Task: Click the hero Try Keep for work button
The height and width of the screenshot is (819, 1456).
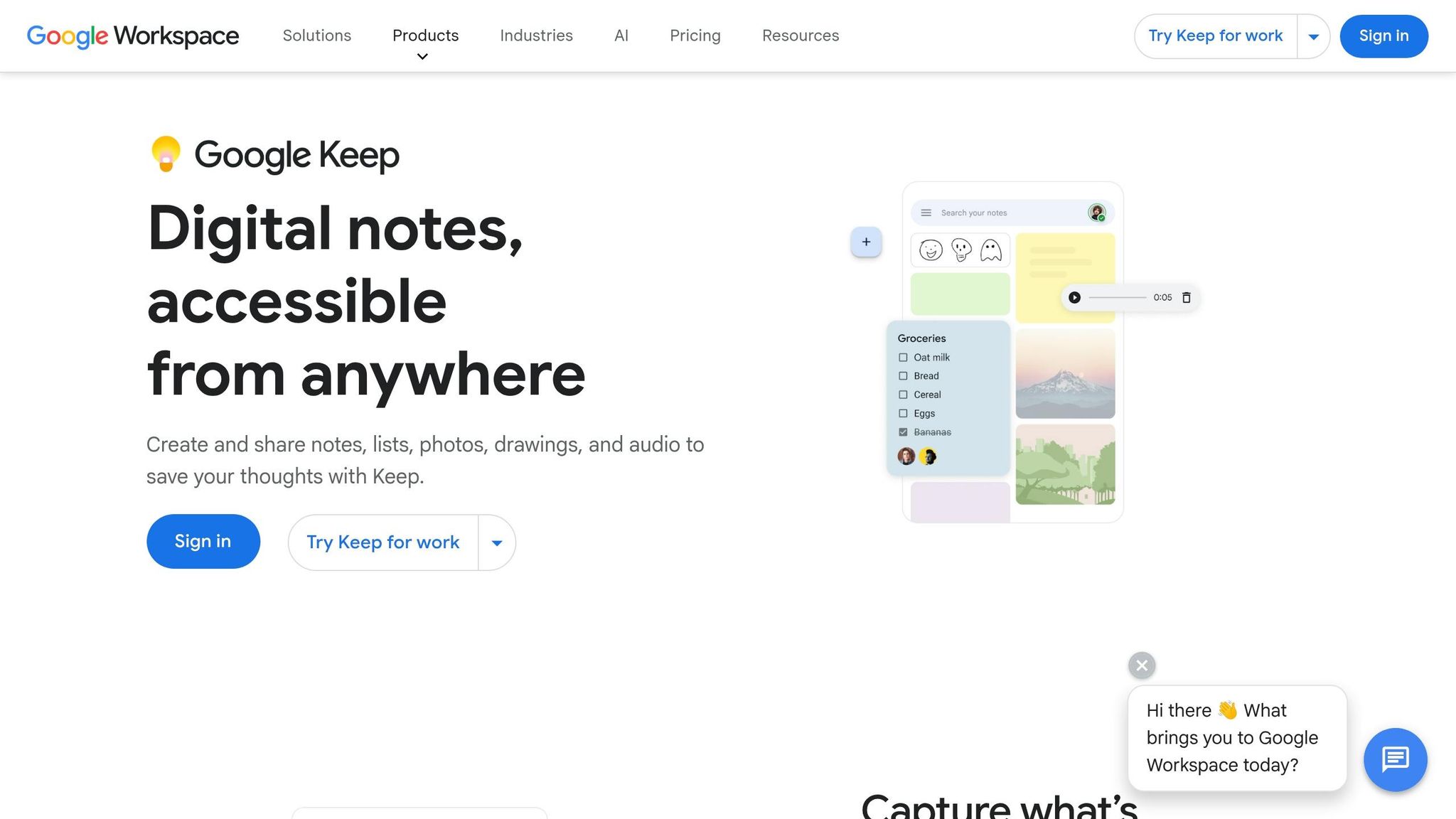Action: (x=383, y=542)
